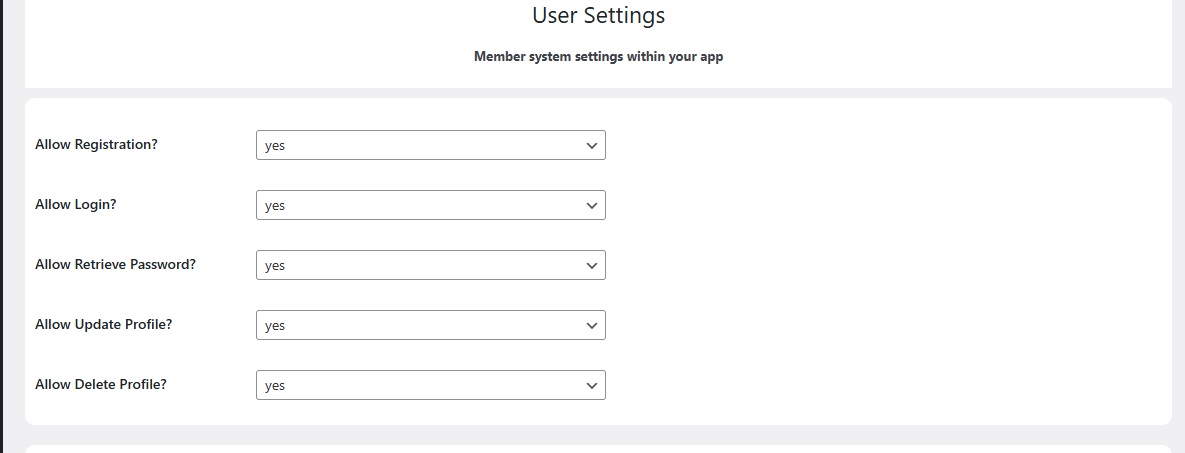Open the Allow Update Profile dropdown
Screen dimensions: 1185x453
pos(431,325)
